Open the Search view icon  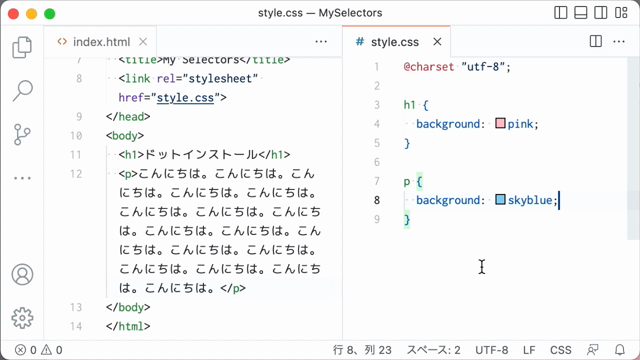coord(22,91)
